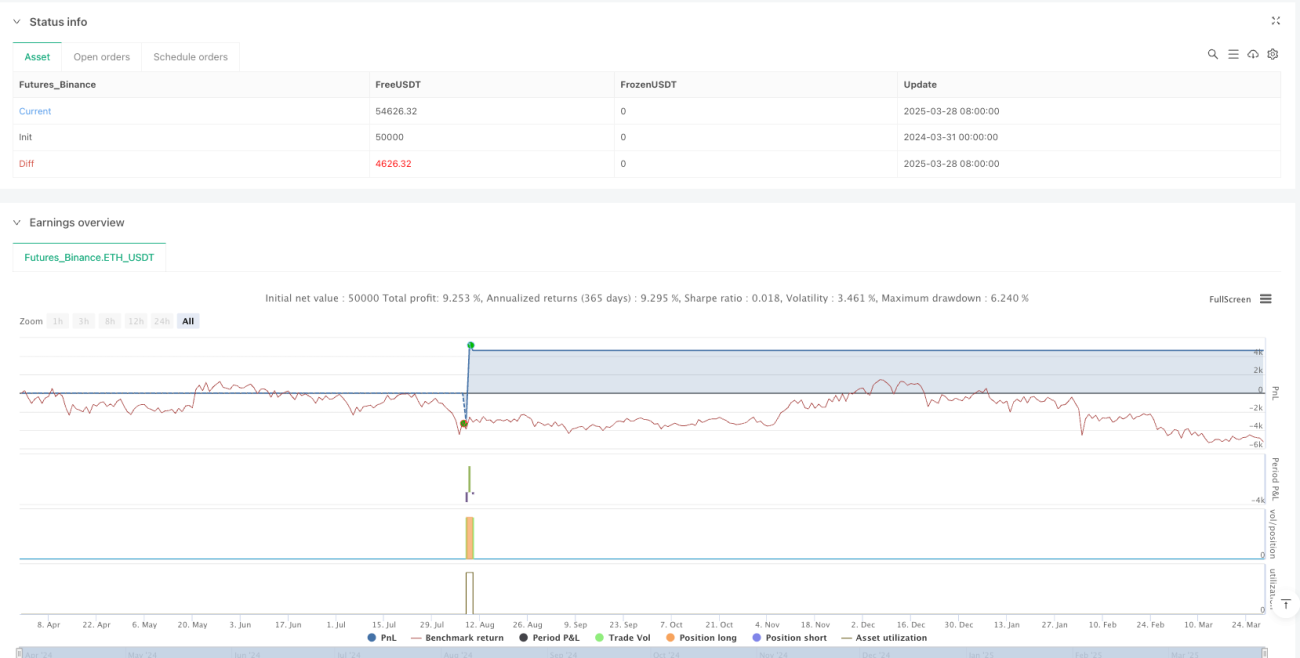The height and width of the screenshot is (658, 1300).
Task: Click the FullScreen chart button
Action: pyautogui.click(x=1230, y=299)
